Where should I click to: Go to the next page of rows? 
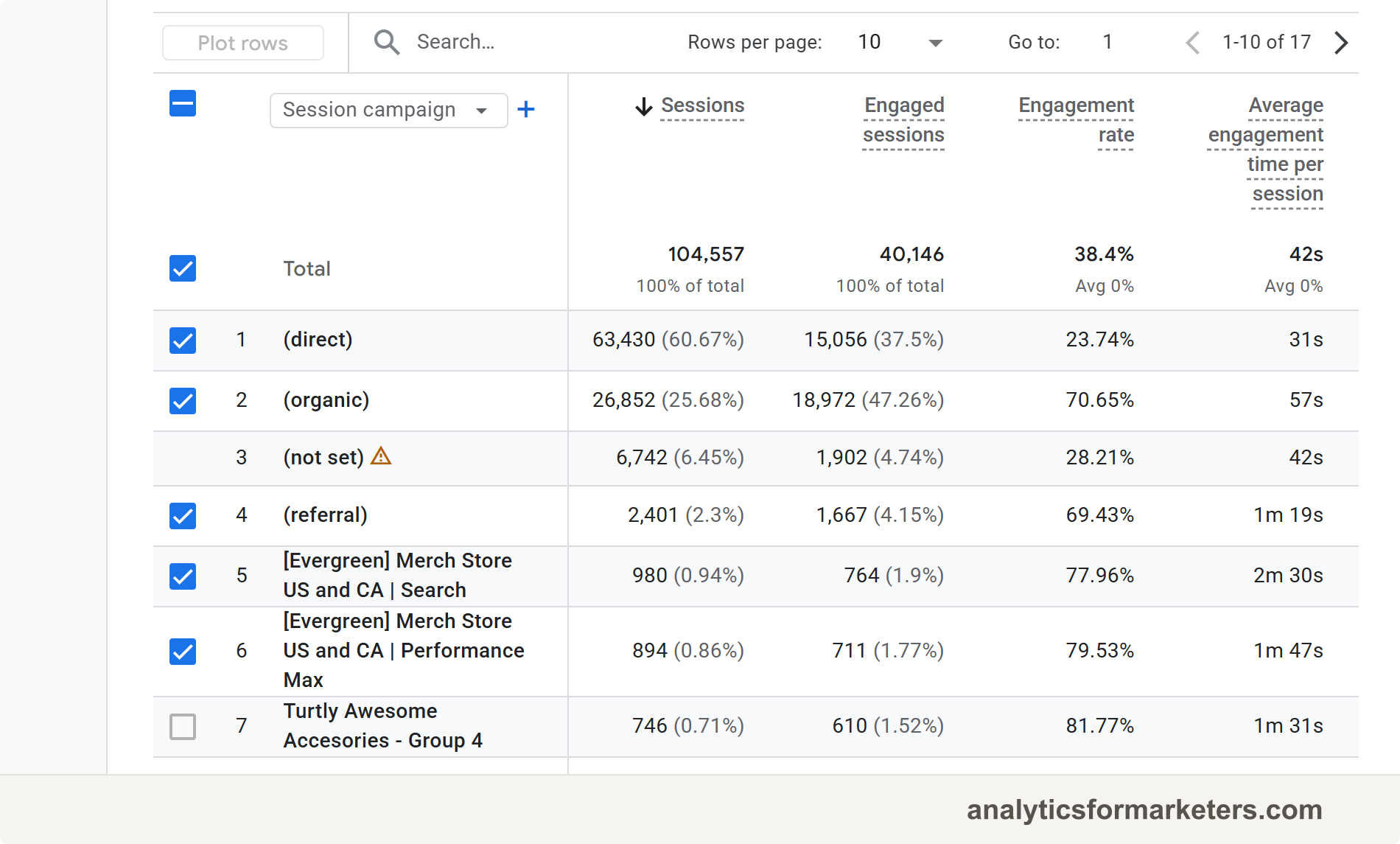1341,43
